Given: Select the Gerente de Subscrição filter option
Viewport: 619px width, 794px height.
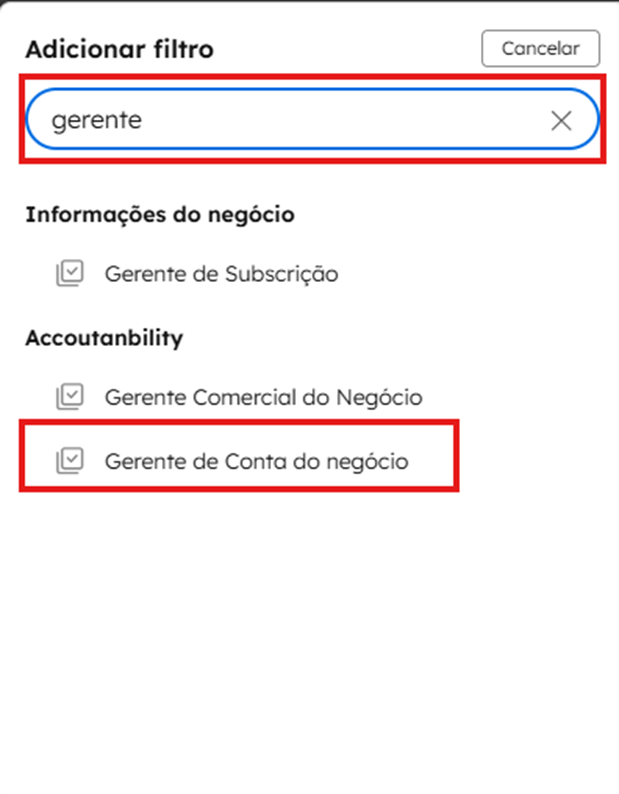Looking at the screenshot, I should point(221,273).
